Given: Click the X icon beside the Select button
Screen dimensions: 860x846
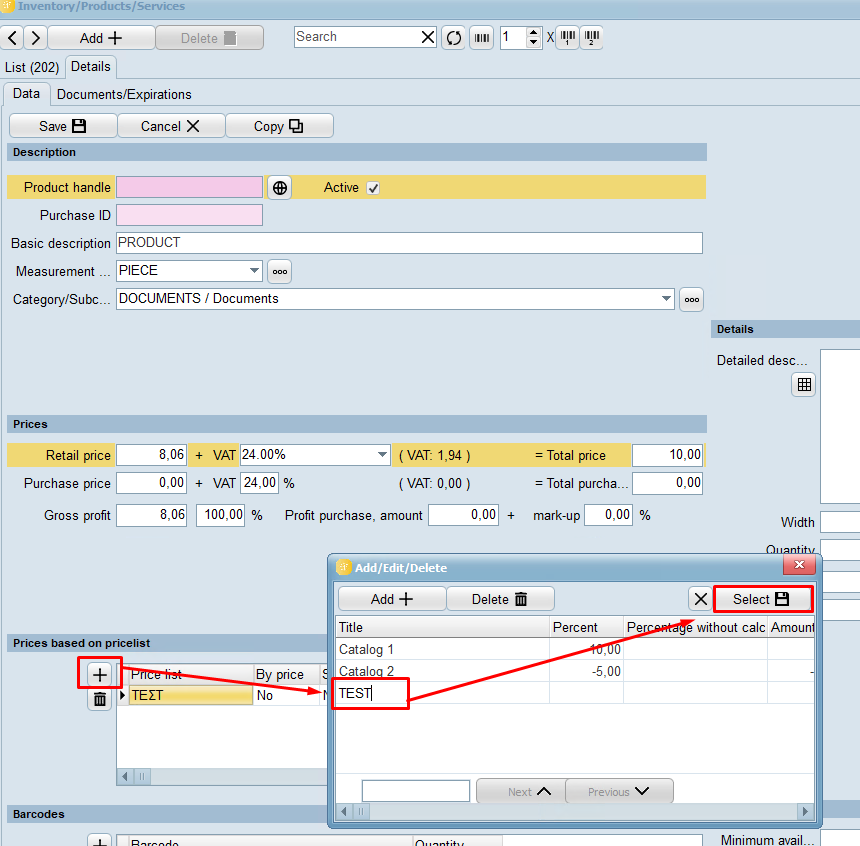Looking at the screenshot, I should click(701, 599).
